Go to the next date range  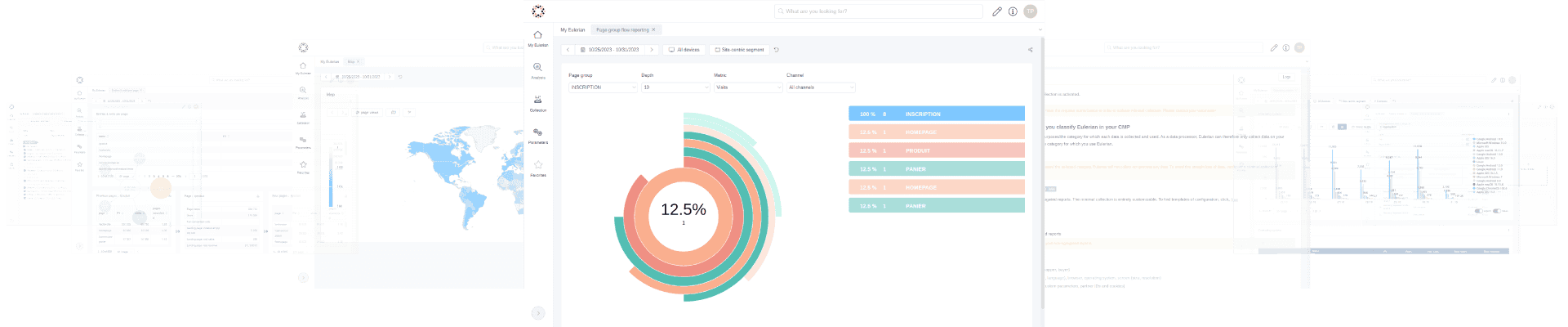click(x=651, y=50)
